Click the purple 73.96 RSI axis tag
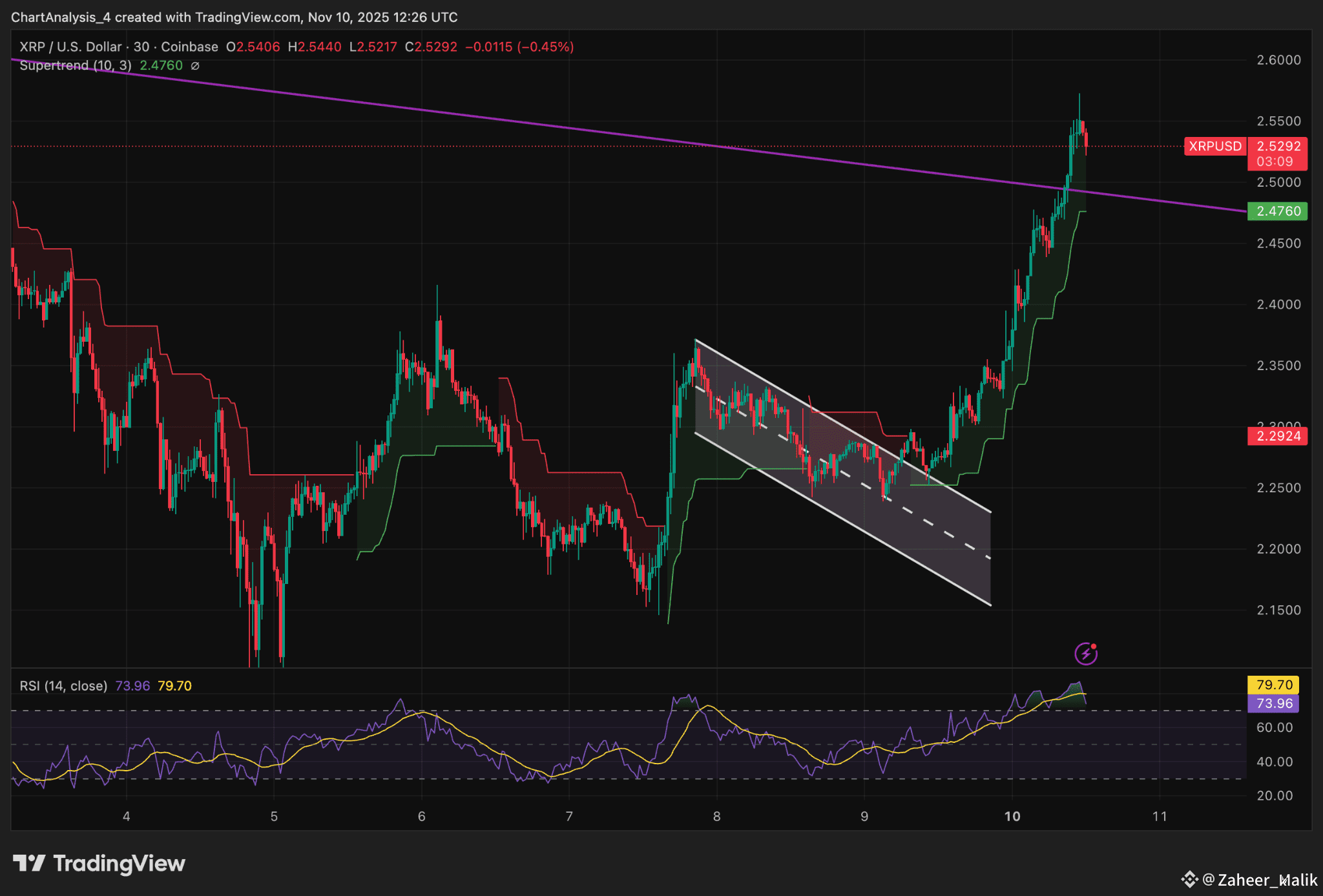 [1274, 703]
